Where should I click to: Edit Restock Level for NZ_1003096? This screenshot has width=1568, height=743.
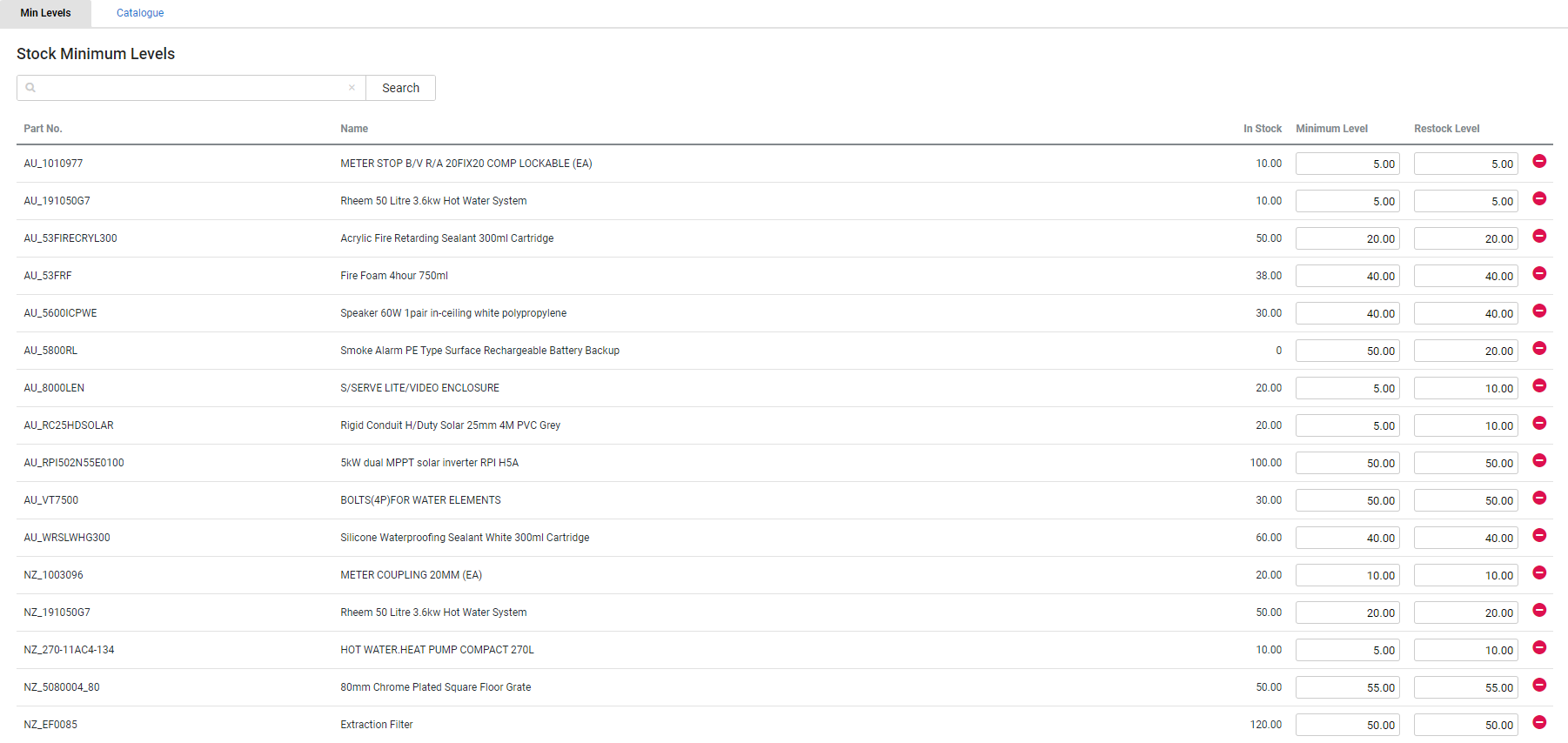[1465, 575]
